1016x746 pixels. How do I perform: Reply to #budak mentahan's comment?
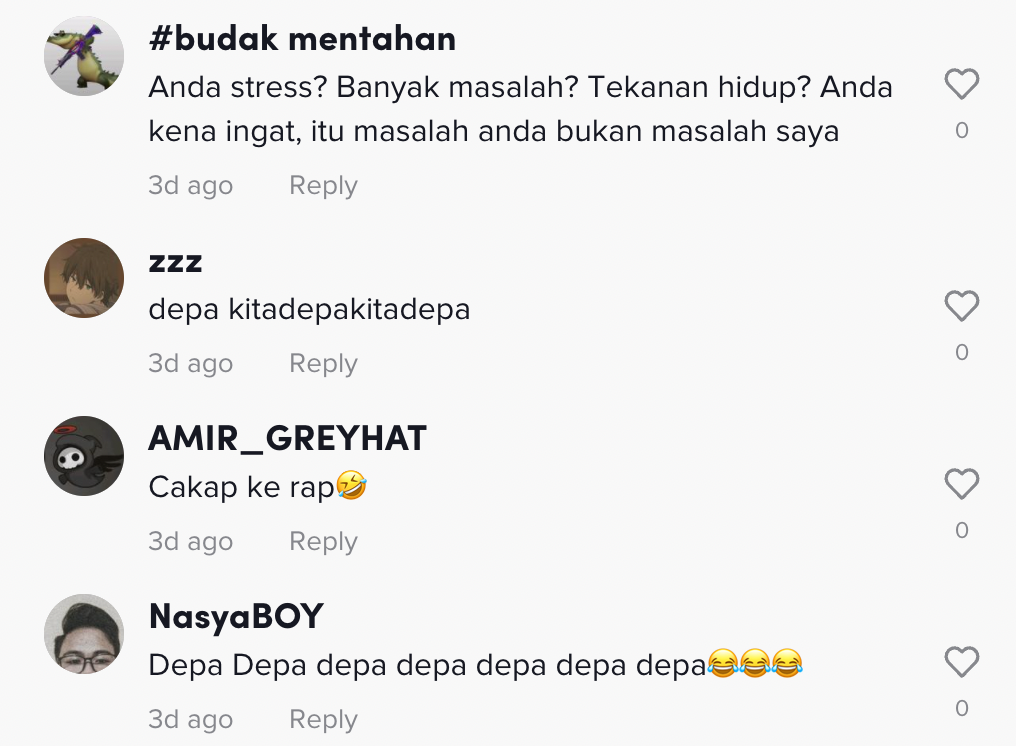point(323,186)
